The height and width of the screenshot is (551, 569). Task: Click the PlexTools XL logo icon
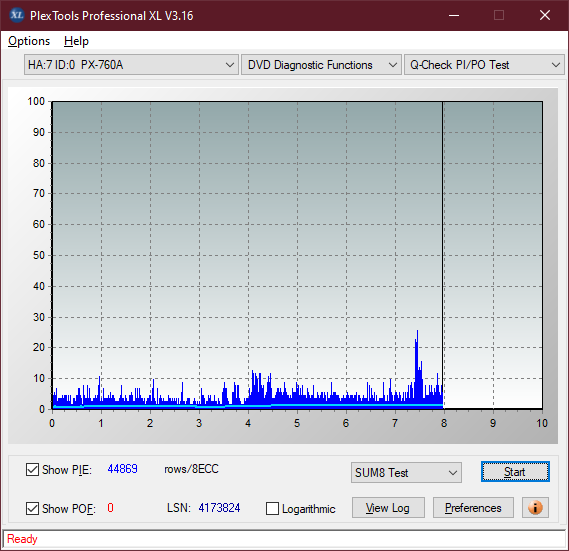(x=17, y=15)
